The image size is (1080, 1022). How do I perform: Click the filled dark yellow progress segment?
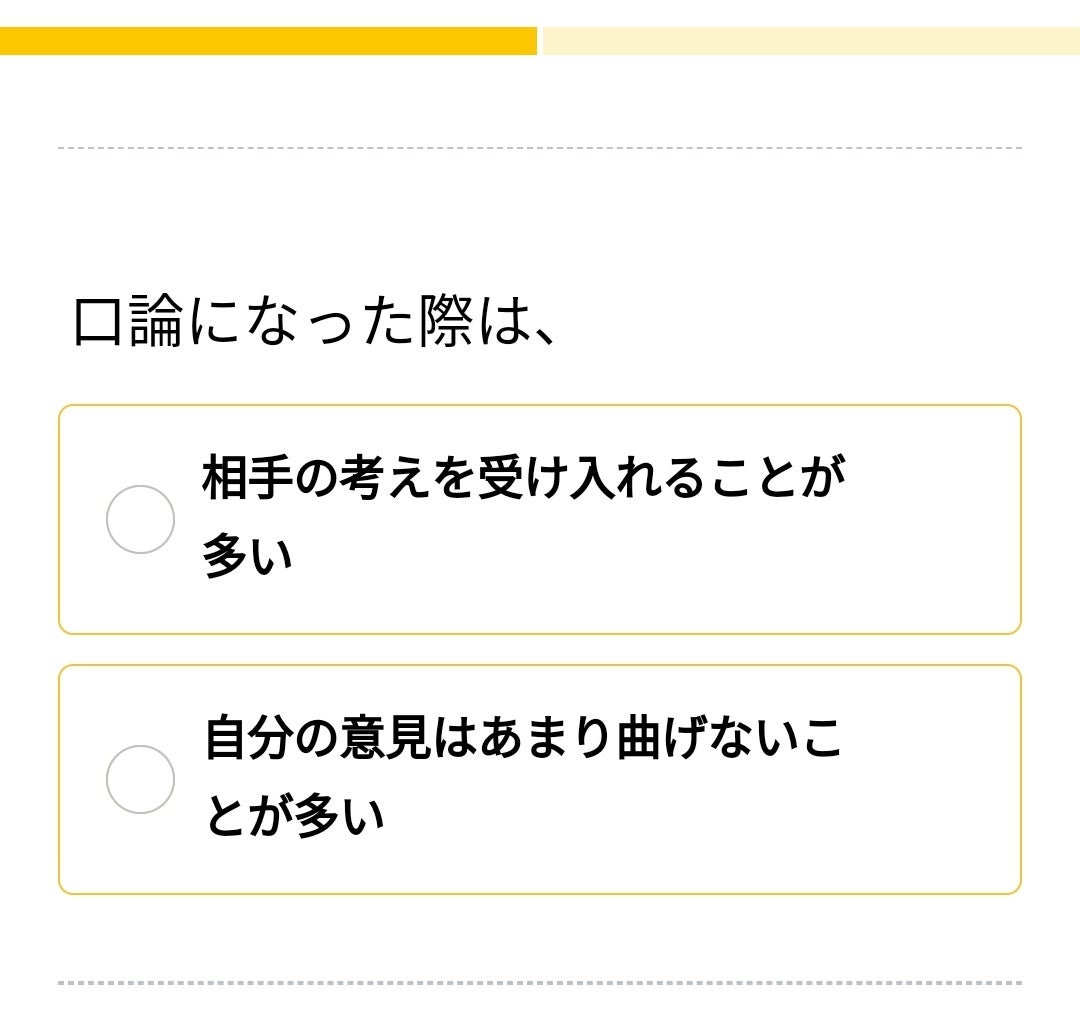268,41
